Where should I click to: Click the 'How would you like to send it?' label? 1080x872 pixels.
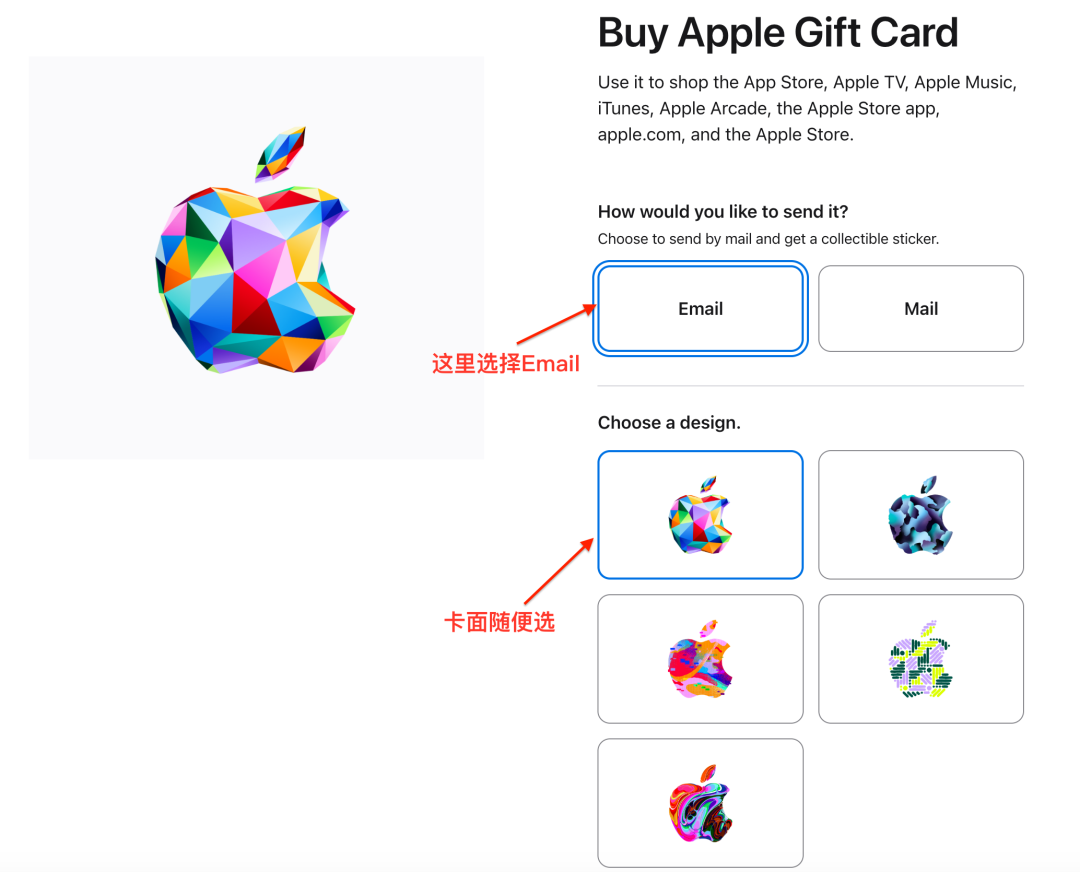click(723, 211)
